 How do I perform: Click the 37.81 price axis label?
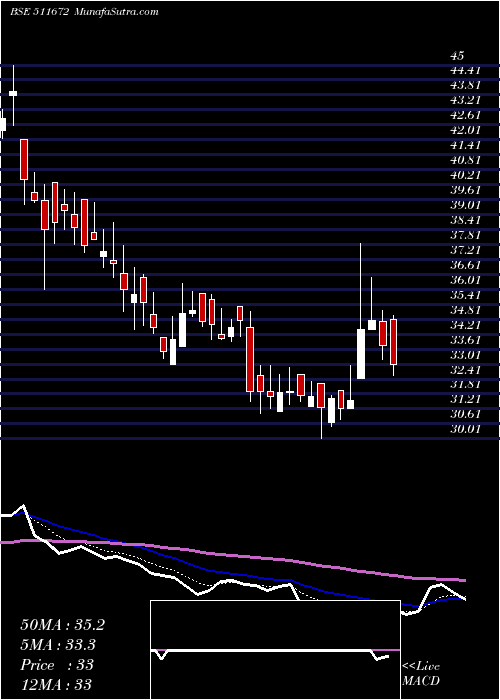click(465, 234)
